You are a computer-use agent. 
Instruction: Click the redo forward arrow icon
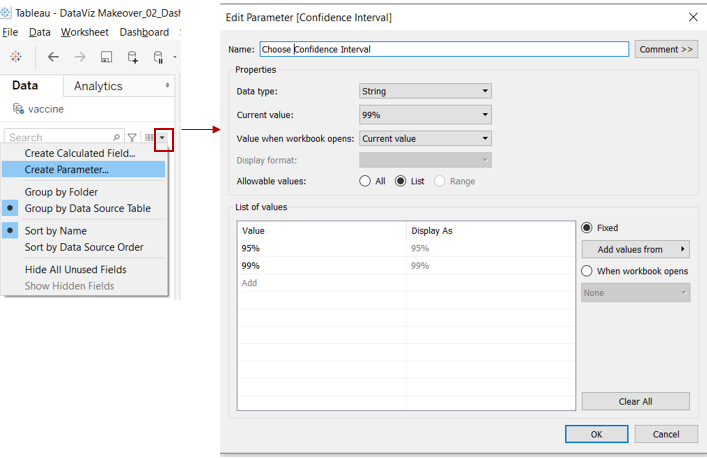(x=80, y=57)
